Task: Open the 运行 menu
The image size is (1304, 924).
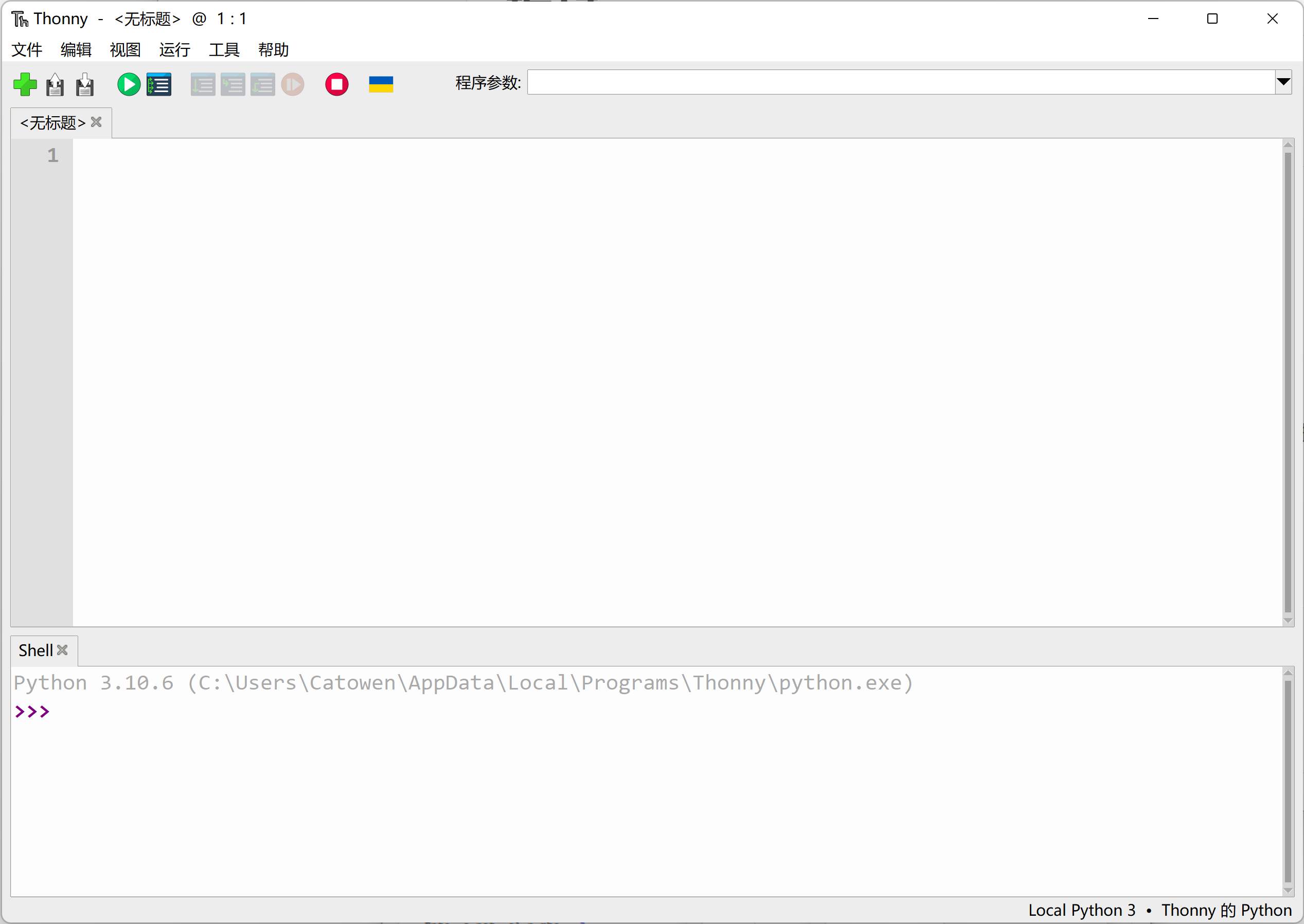Action: [x=175, y=50]
